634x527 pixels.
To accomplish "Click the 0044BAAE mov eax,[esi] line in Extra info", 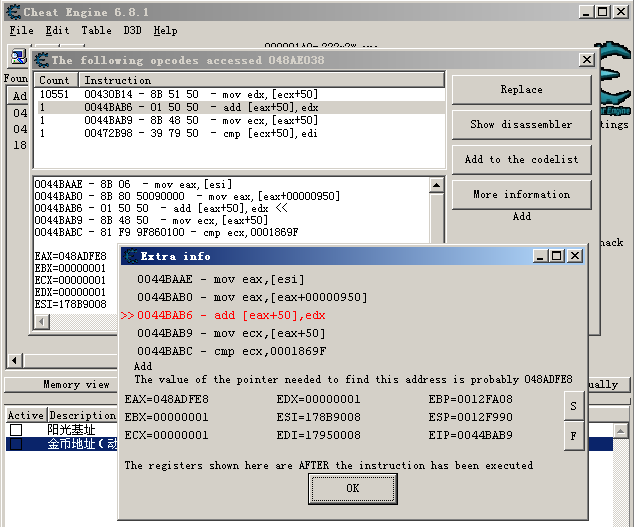I will (x=221, y=279).
